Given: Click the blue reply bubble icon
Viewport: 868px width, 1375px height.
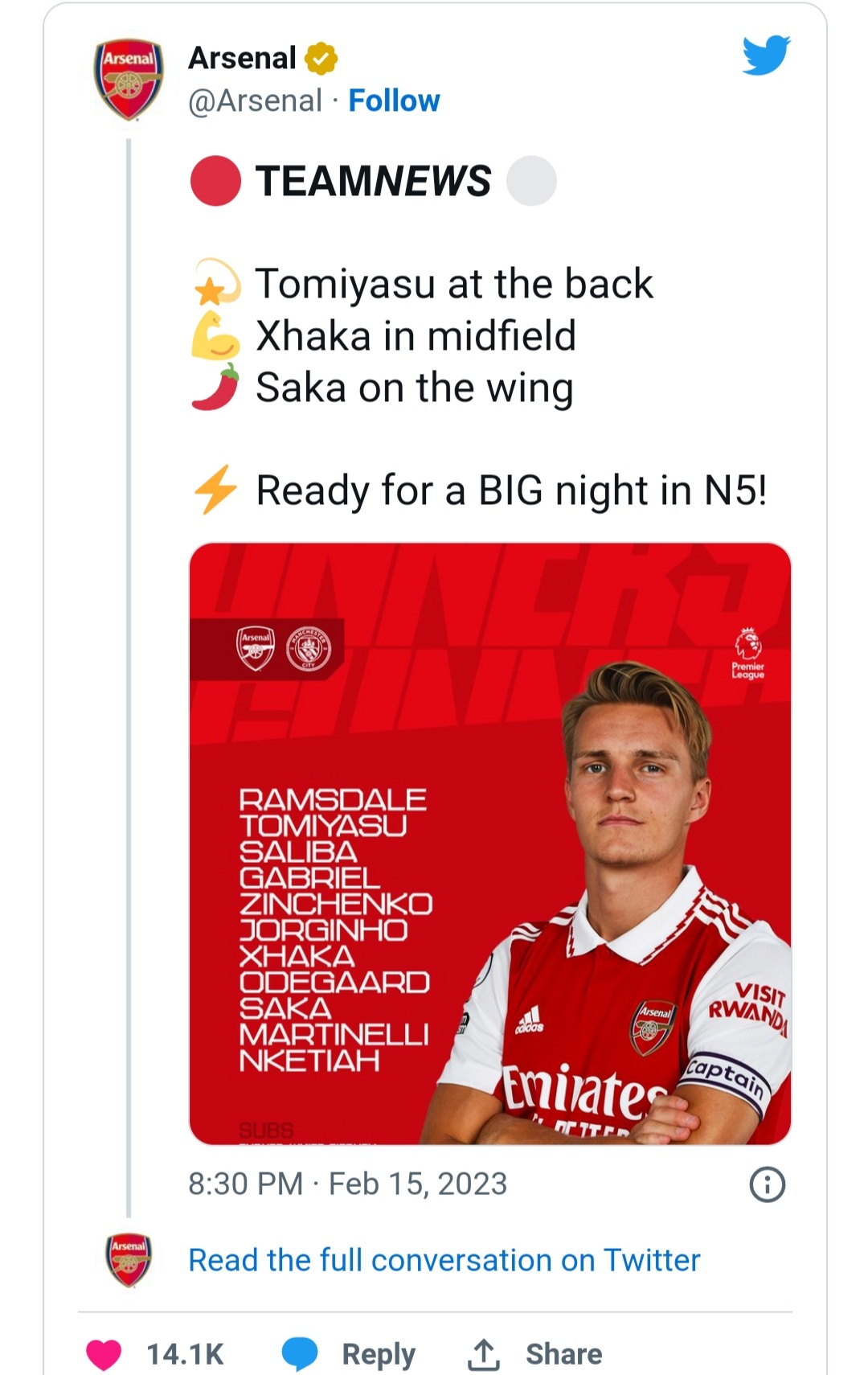Looking at the screenshot, I should click(300, 1354).
